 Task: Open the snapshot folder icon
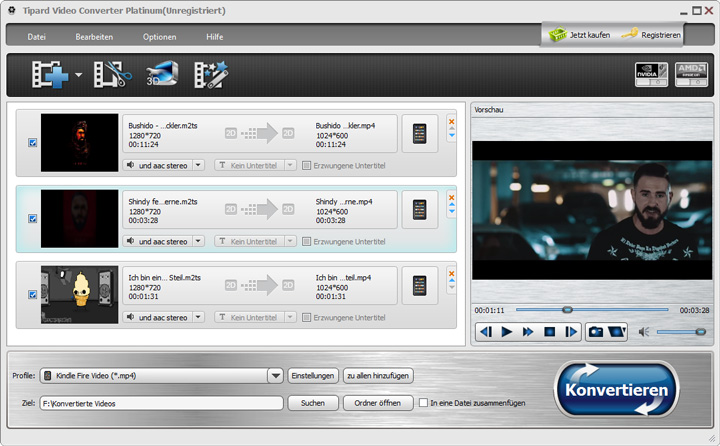click(x=617, y=332)
